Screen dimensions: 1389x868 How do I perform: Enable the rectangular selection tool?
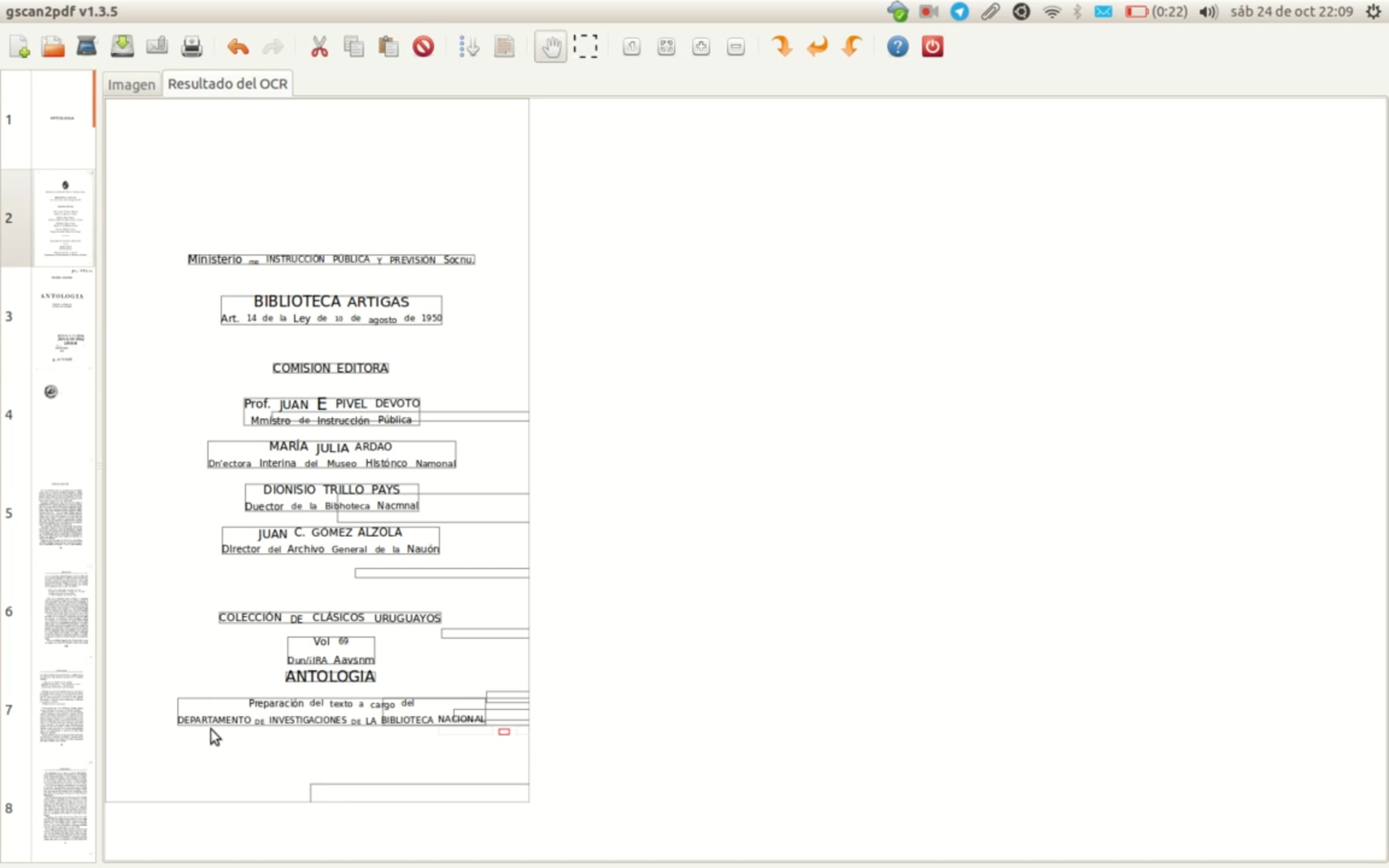click(x=585, y=46)
